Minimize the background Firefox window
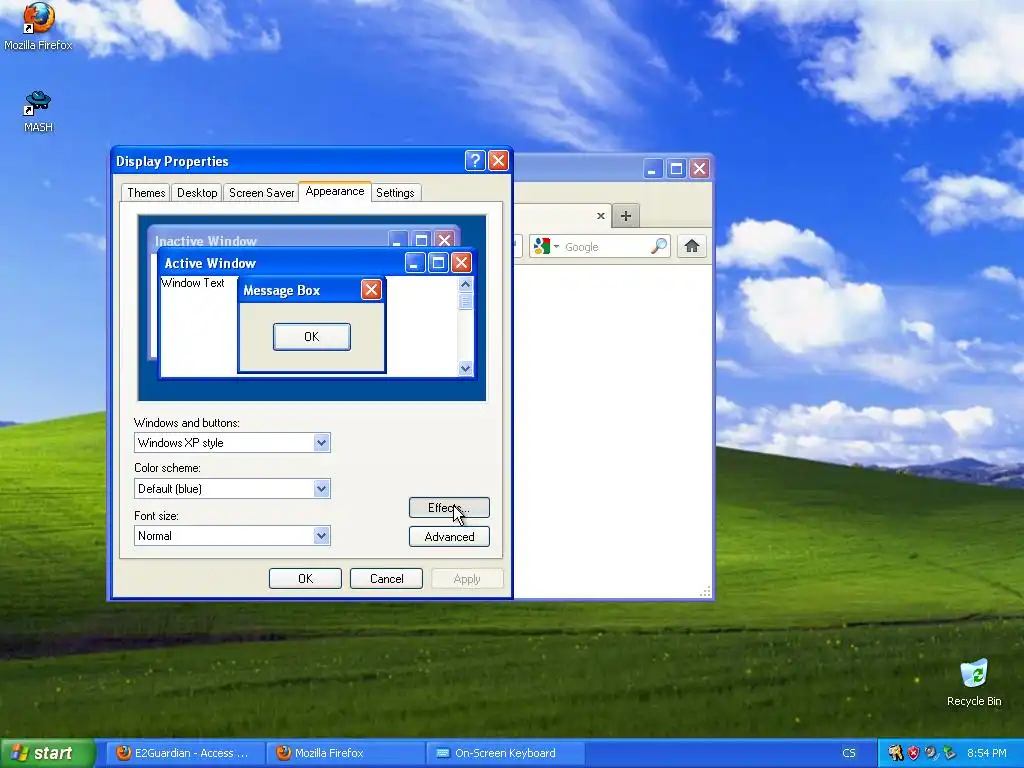The image size is (1024, 768). coord(652,169)
